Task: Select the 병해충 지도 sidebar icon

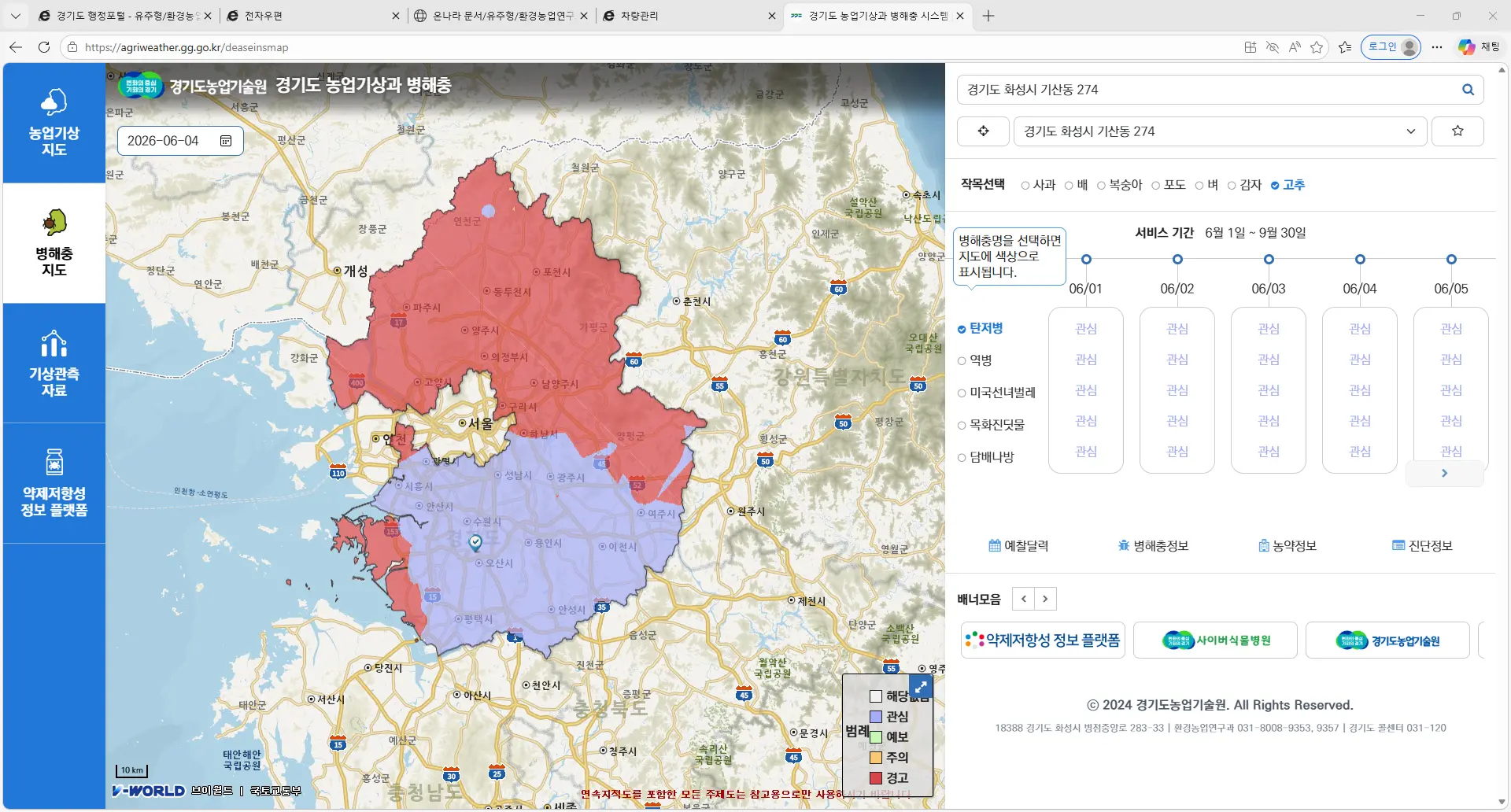Action: [54, 243]
